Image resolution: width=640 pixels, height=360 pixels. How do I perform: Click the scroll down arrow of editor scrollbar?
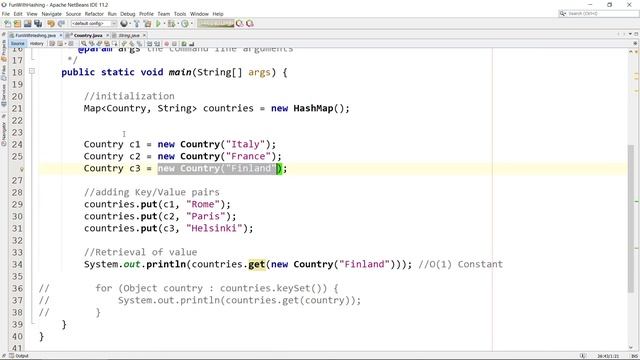point(631,347)
